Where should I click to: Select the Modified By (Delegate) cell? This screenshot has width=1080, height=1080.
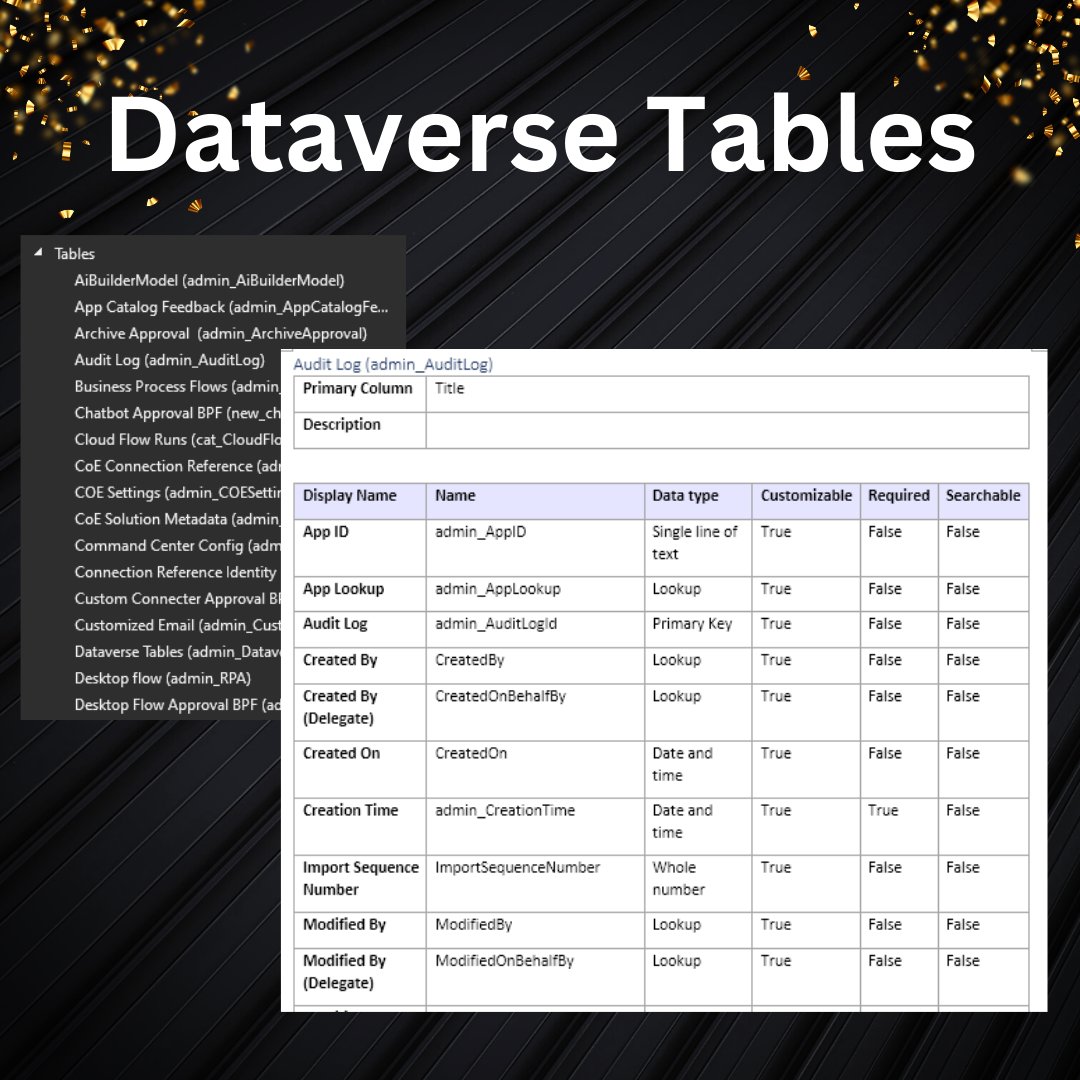point(360,977)
